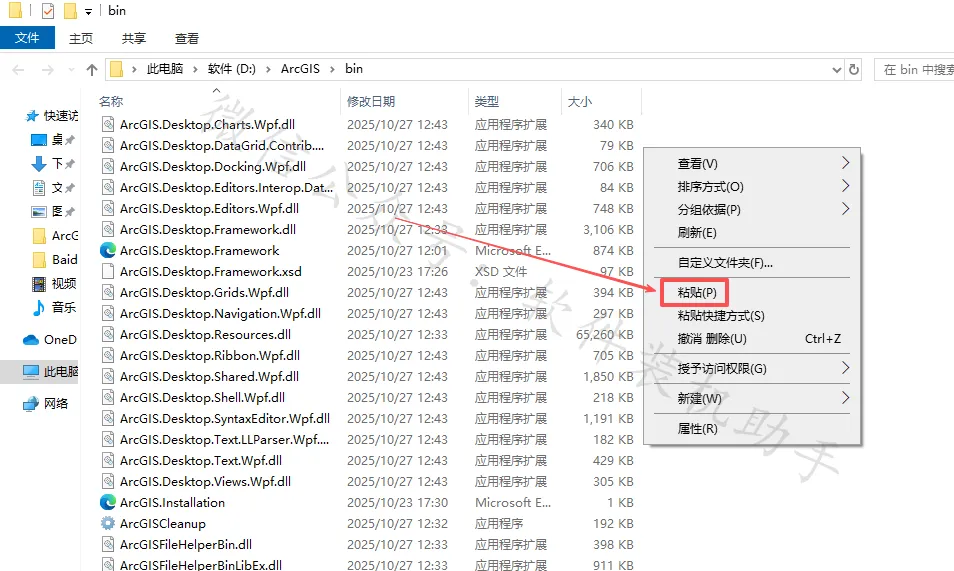
Task: Switch to the 共享 tab
Action: pos(134,38)
